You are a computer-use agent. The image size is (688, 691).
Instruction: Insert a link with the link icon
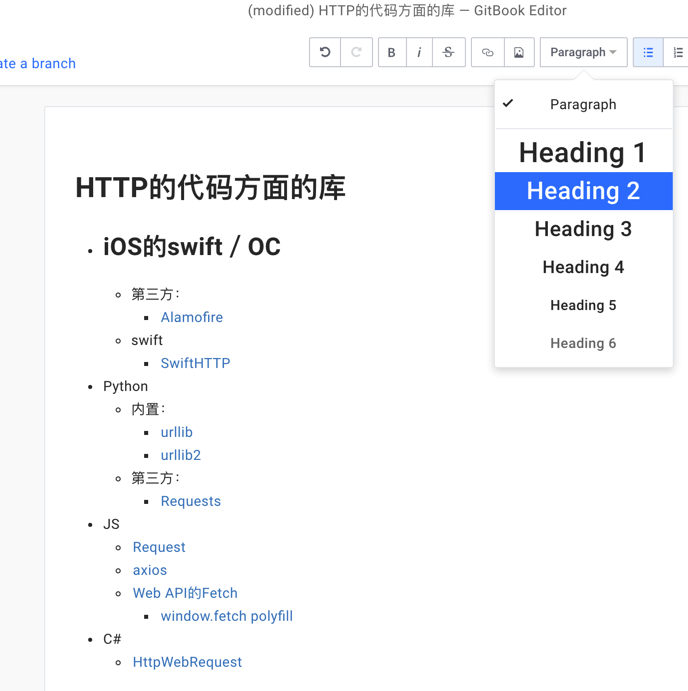[x=487, y=52]
